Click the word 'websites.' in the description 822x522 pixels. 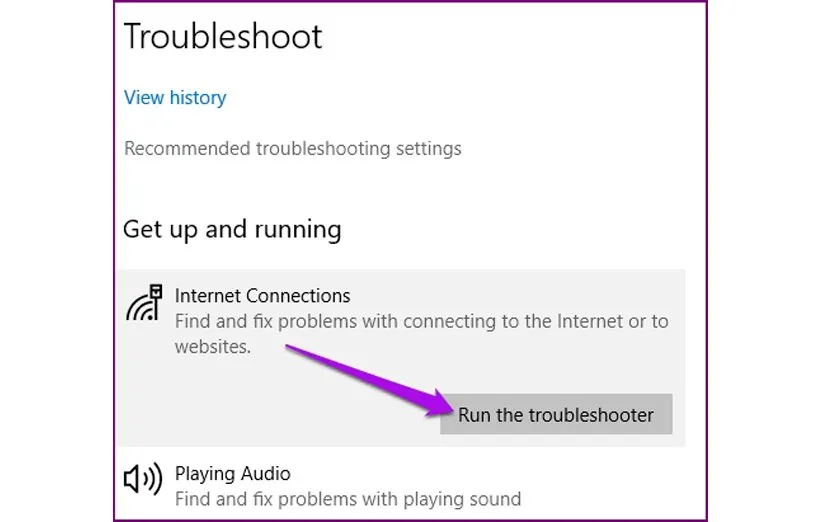pyautogui.click(x=213, y=347)
